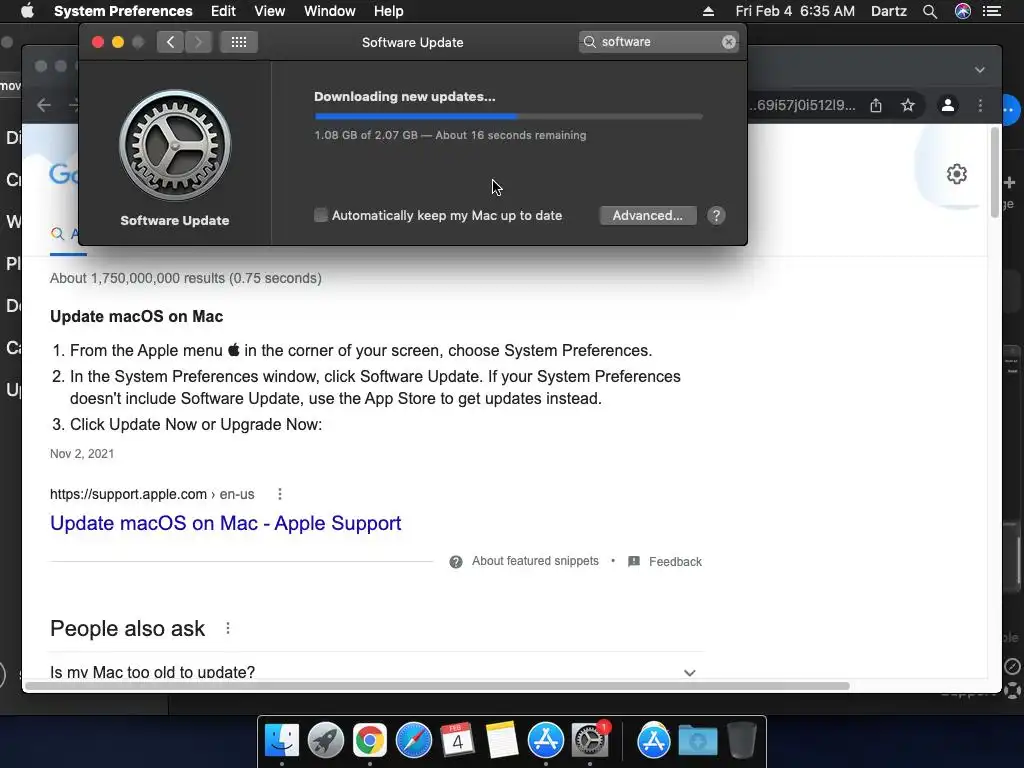Click 'Nov 2, 2021' date text
Screen dimensions: 1024x768
pyautogui.click(x=82, y=454)
